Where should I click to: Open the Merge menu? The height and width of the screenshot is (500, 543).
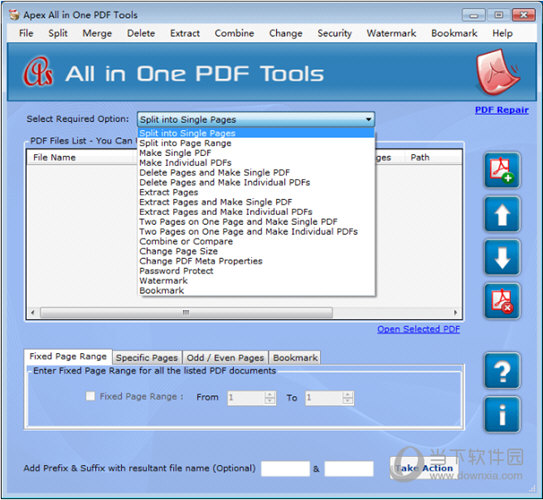[97, 33]
